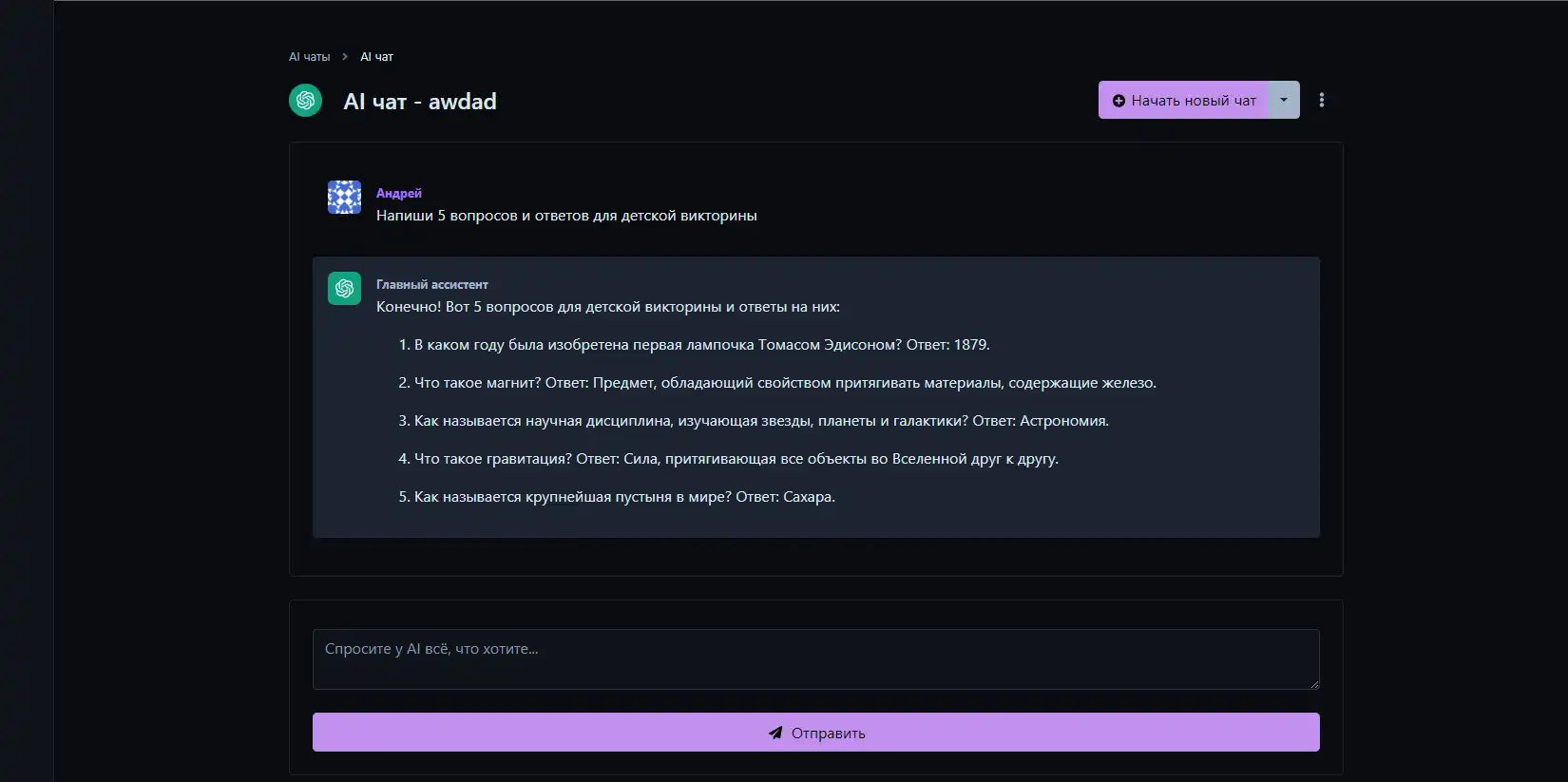Focus the Спросите у AI message field
1568x782 pixels.
(815, 658)
